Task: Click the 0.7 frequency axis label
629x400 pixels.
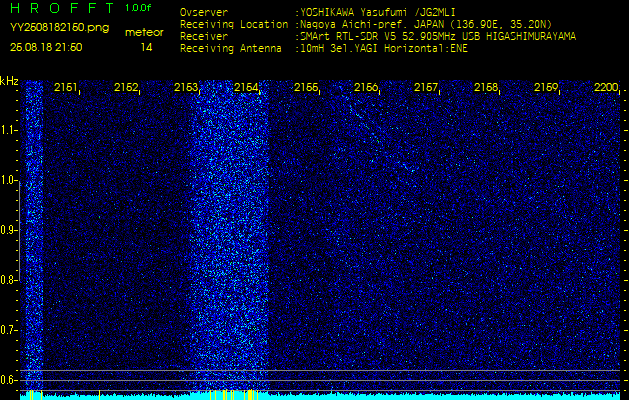Action: 8,330
